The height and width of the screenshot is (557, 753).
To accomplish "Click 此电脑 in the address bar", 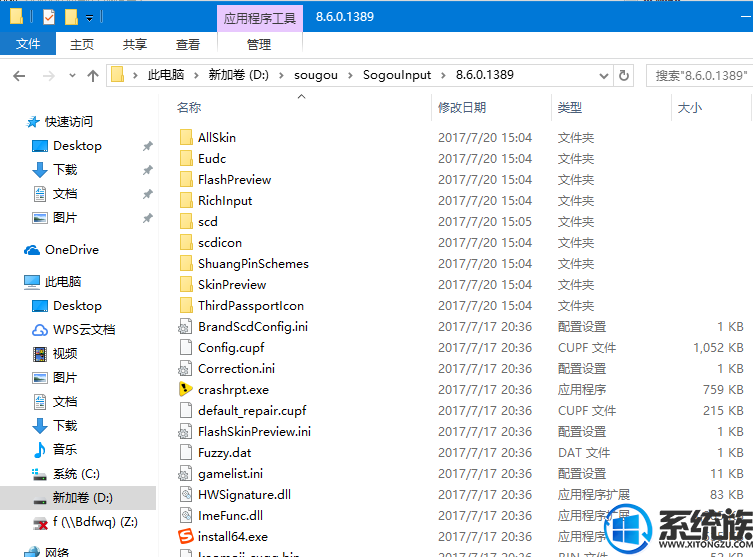I will (166, 75).
